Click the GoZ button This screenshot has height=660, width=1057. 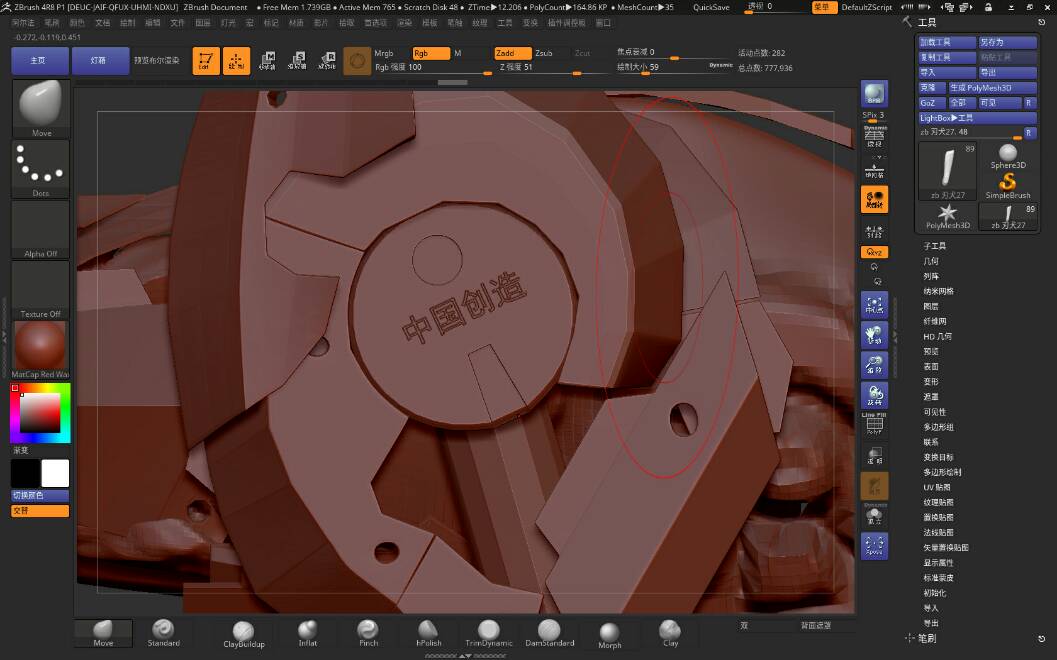point(932,103)
